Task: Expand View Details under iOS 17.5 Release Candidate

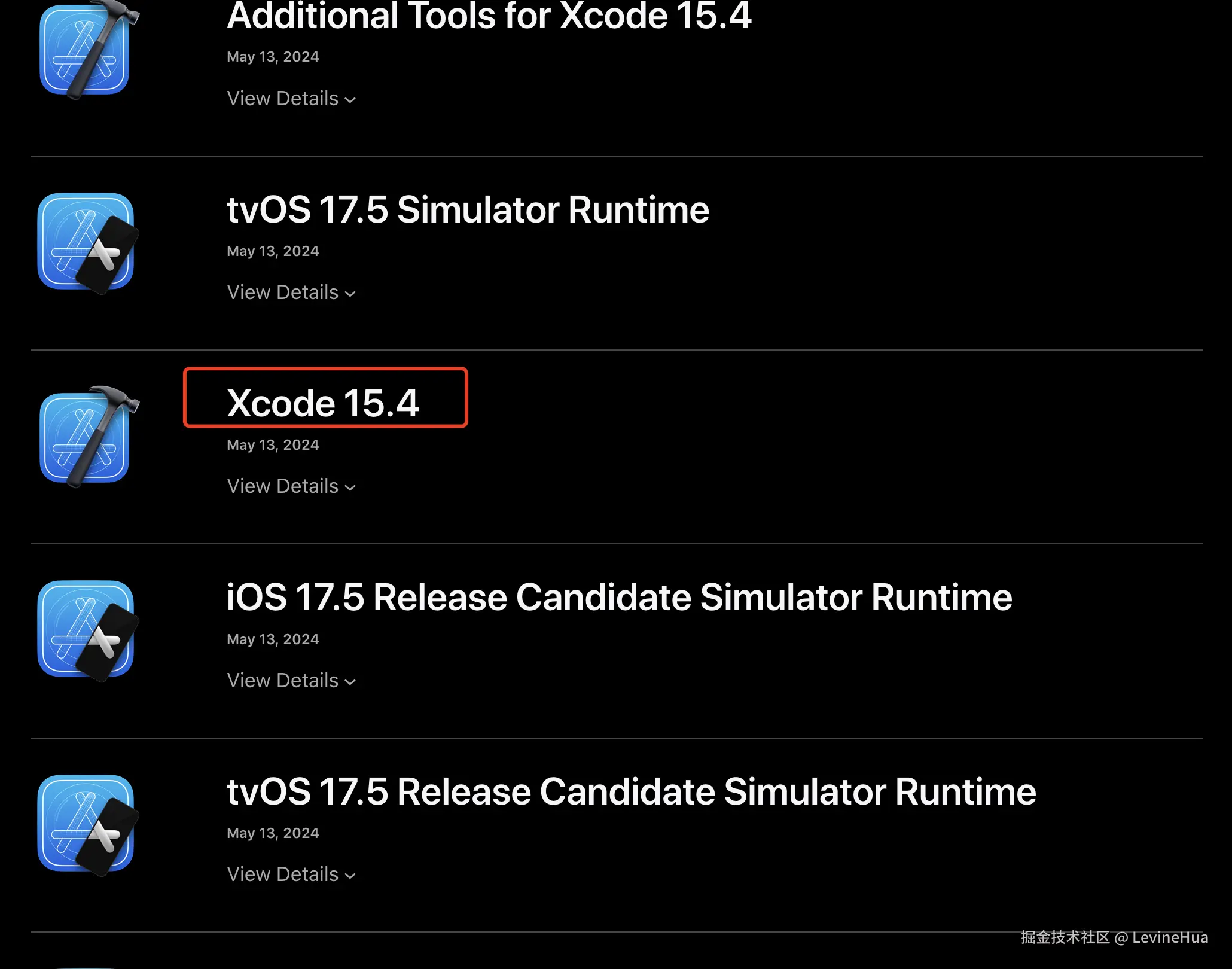Action: coord(283,681)
